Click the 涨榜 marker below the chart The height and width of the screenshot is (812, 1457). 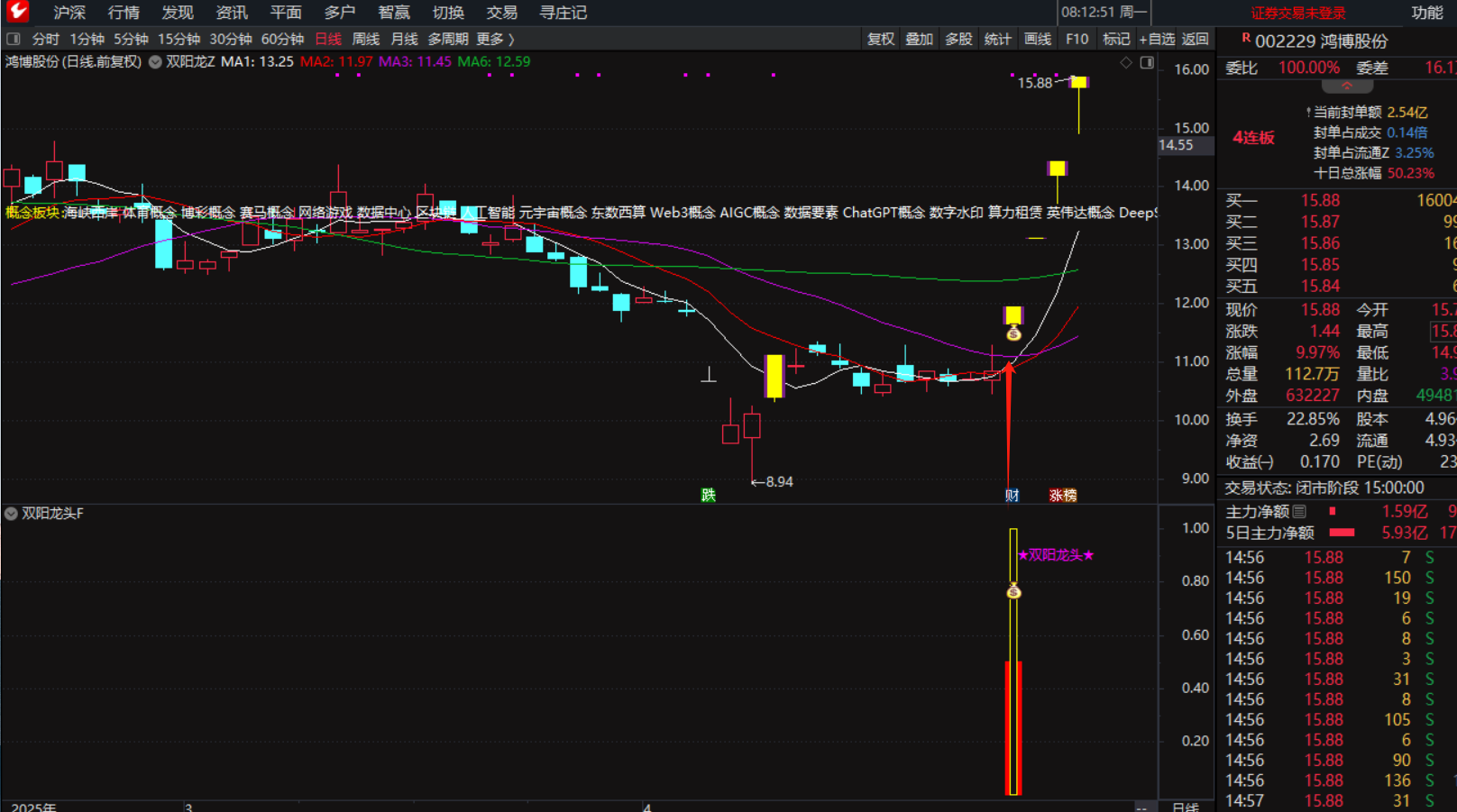1063,495
